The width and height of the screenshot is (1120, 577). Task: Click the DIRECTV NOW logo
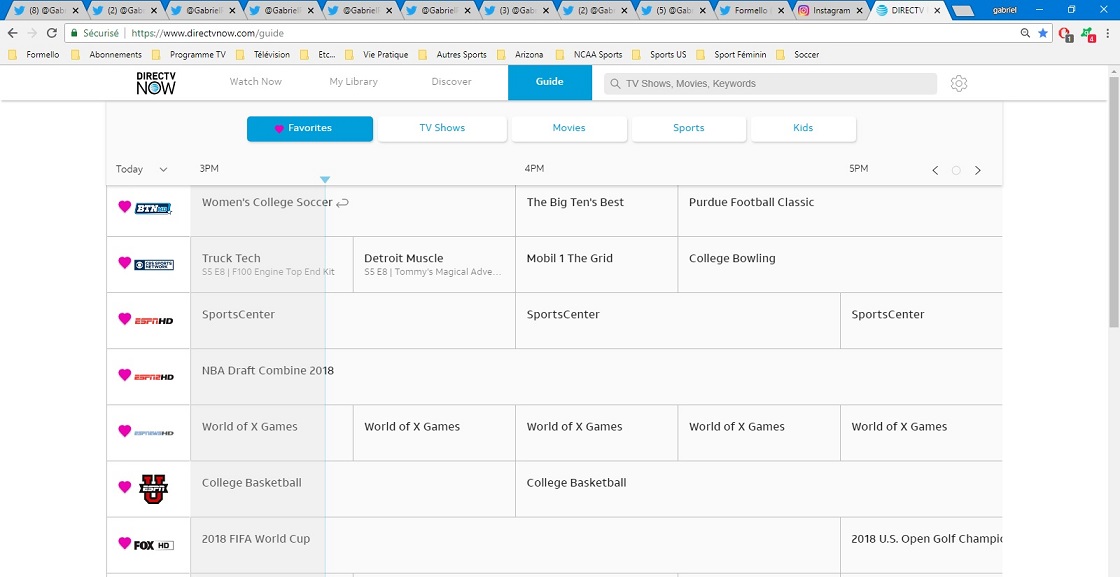[156, 83]
